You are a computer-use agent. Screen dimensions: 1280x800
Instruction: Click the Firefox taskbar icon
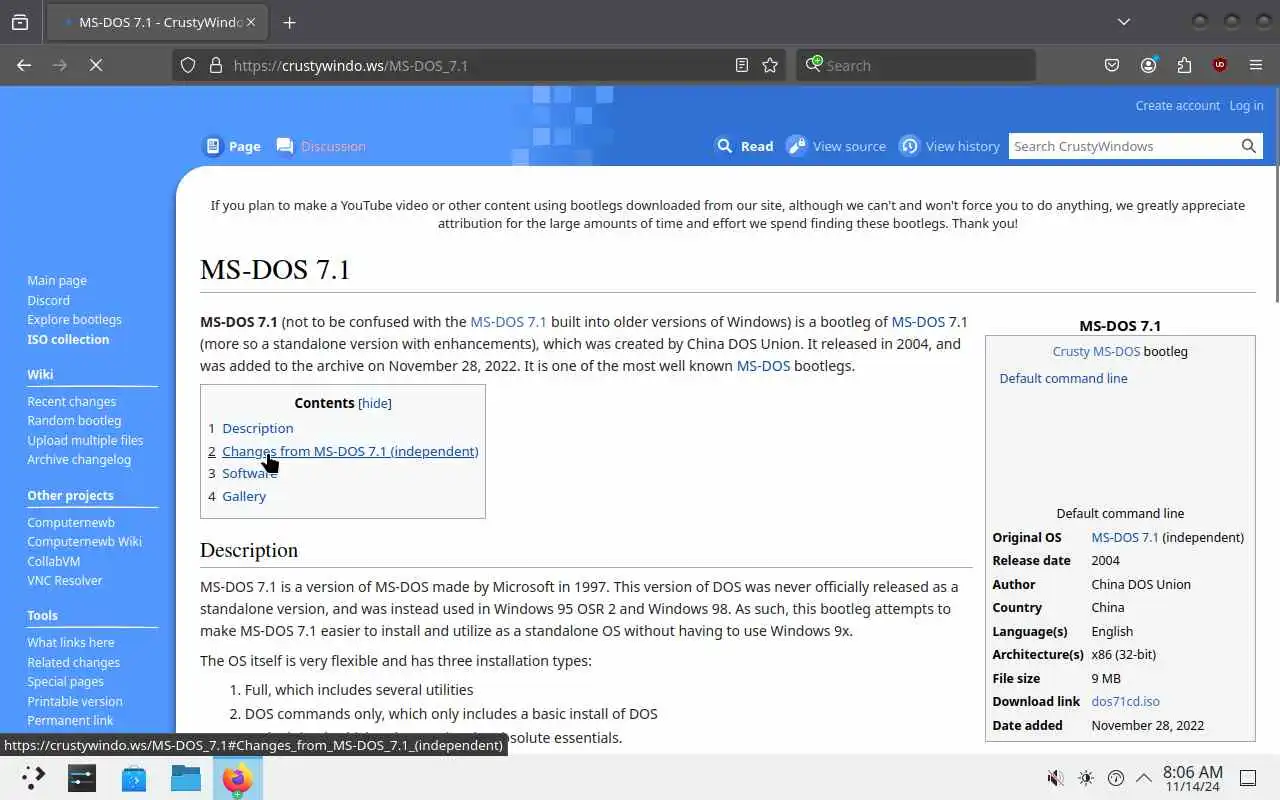tap(237, 777)
